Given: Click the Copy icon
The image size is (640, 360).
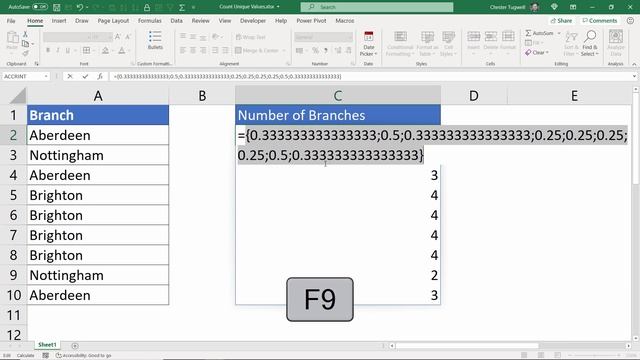Looking at the screenshot, I should (26, 44).
